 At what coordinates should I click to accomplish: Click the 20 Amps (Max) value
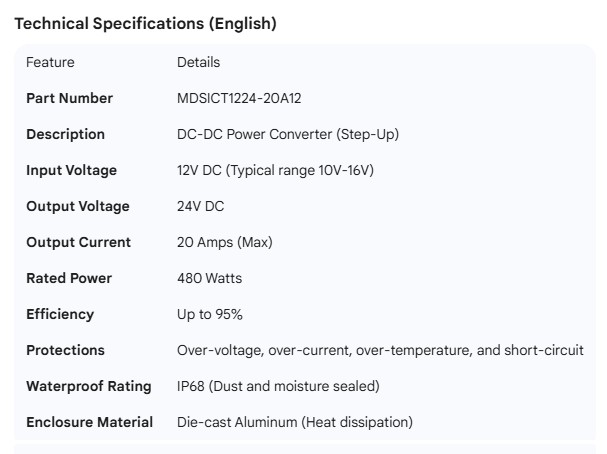point(224,242)
